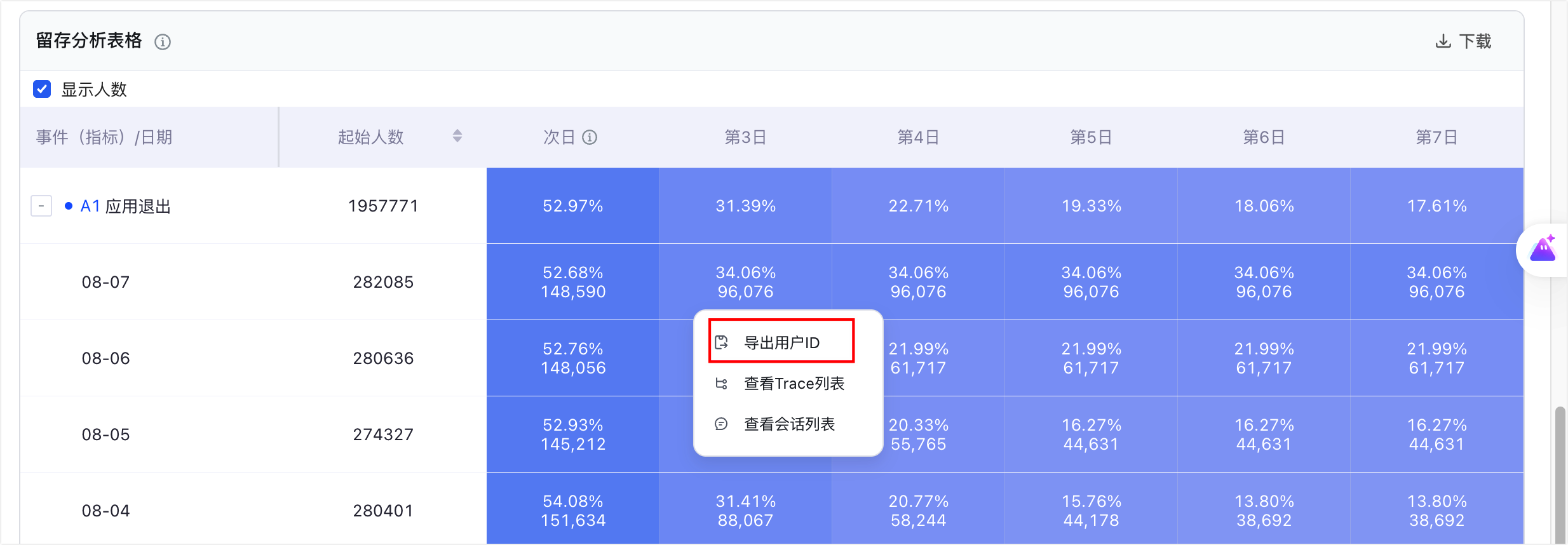Click the 08-04 第3日 cell 31.41%
This screenshot has width=1568, height=545.
[x=746, y=509]
